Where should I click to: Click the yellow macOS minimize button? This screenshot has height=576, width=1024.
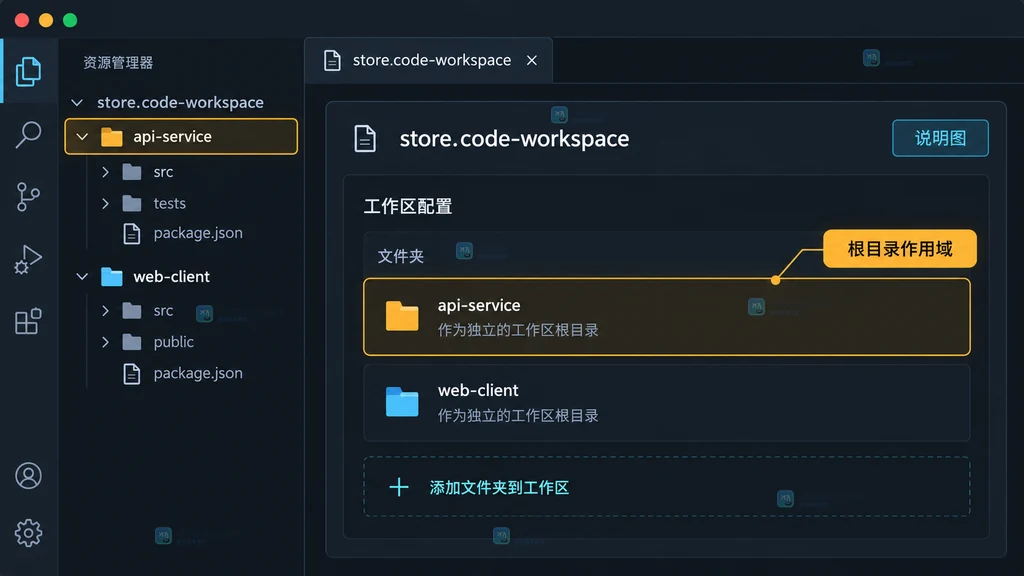click(46, 20)
